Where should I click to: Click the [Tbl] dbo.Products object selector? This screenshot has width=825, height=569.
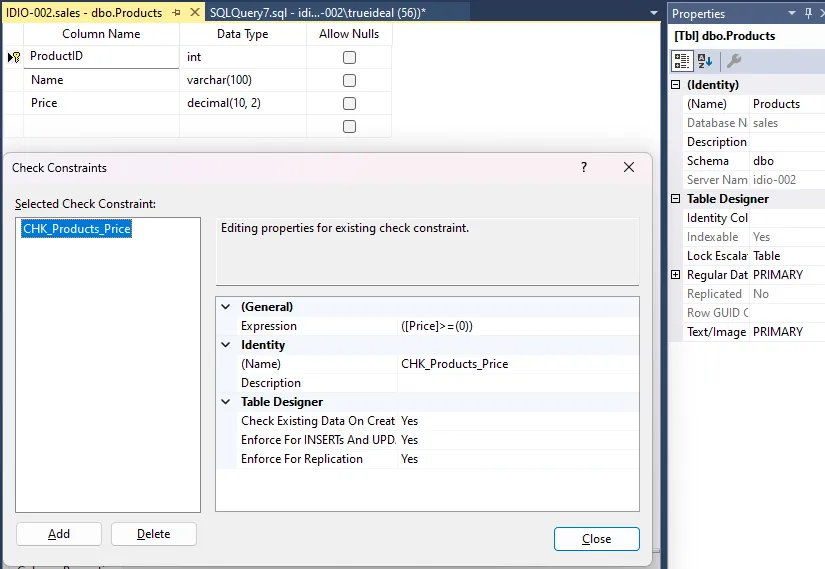(x=747, y=36)
